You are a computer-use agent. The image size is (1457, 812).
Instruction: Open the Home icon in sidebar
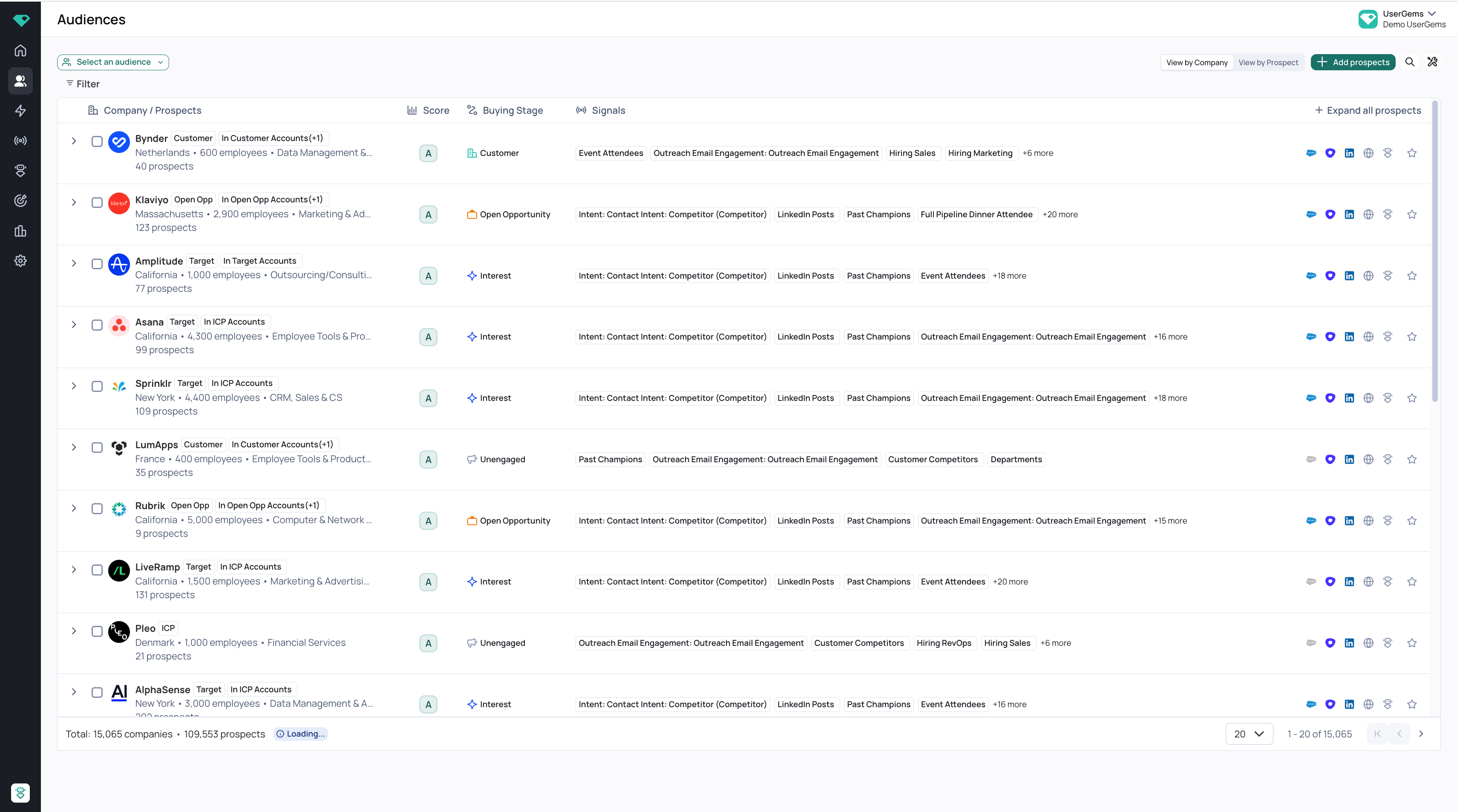point(20,51)
